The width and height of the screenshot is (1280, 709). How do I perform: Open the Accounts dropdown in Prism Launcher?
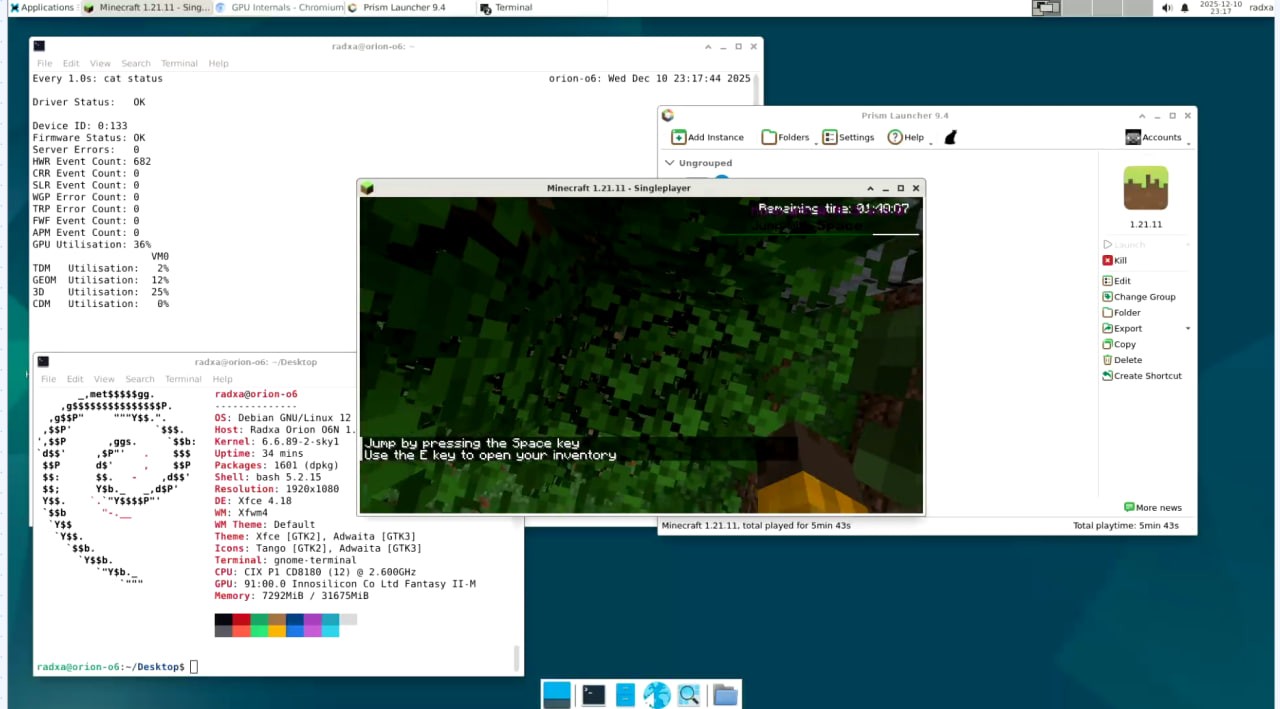point(1154,137)
